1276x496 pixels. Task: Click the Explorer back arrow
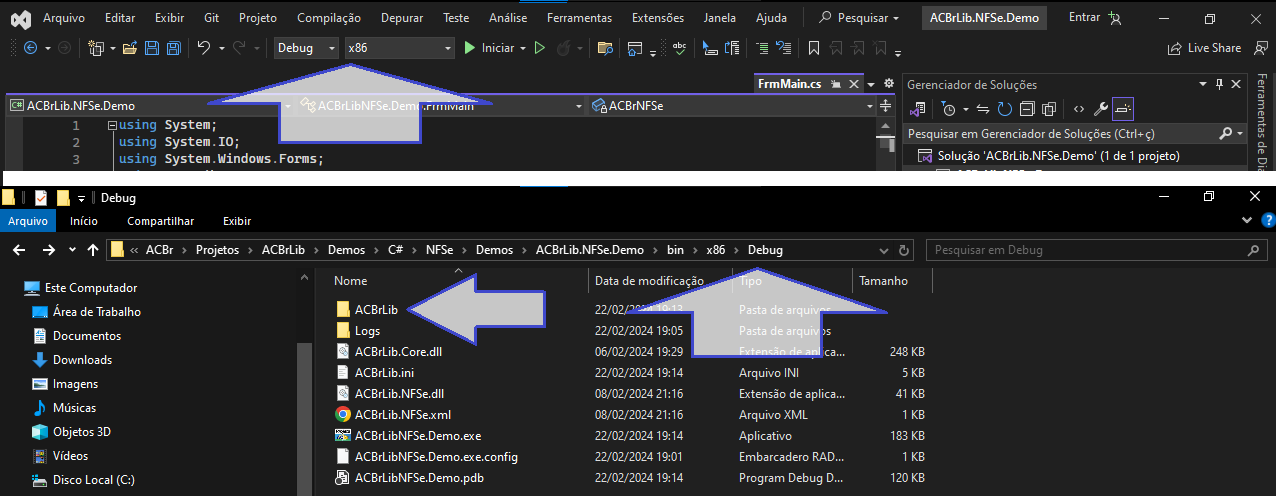coord(20,250)
